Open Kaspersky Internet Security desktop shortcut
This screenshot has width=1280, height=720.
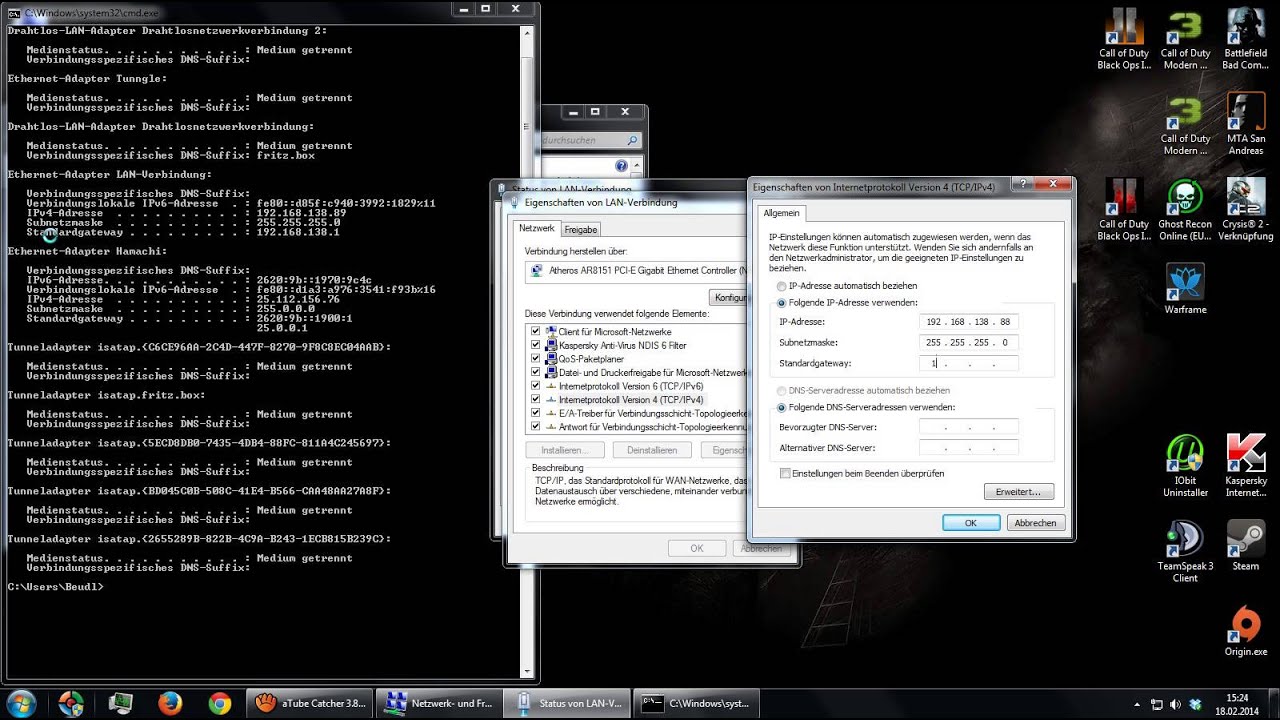pyautogui.click(x=1245, y=467)
